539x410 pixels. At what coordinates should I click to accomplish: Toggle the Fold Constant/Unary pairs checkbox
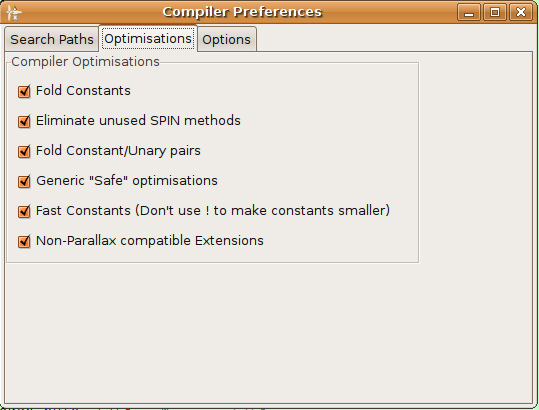pyautogui.click(x=24, y=151)
